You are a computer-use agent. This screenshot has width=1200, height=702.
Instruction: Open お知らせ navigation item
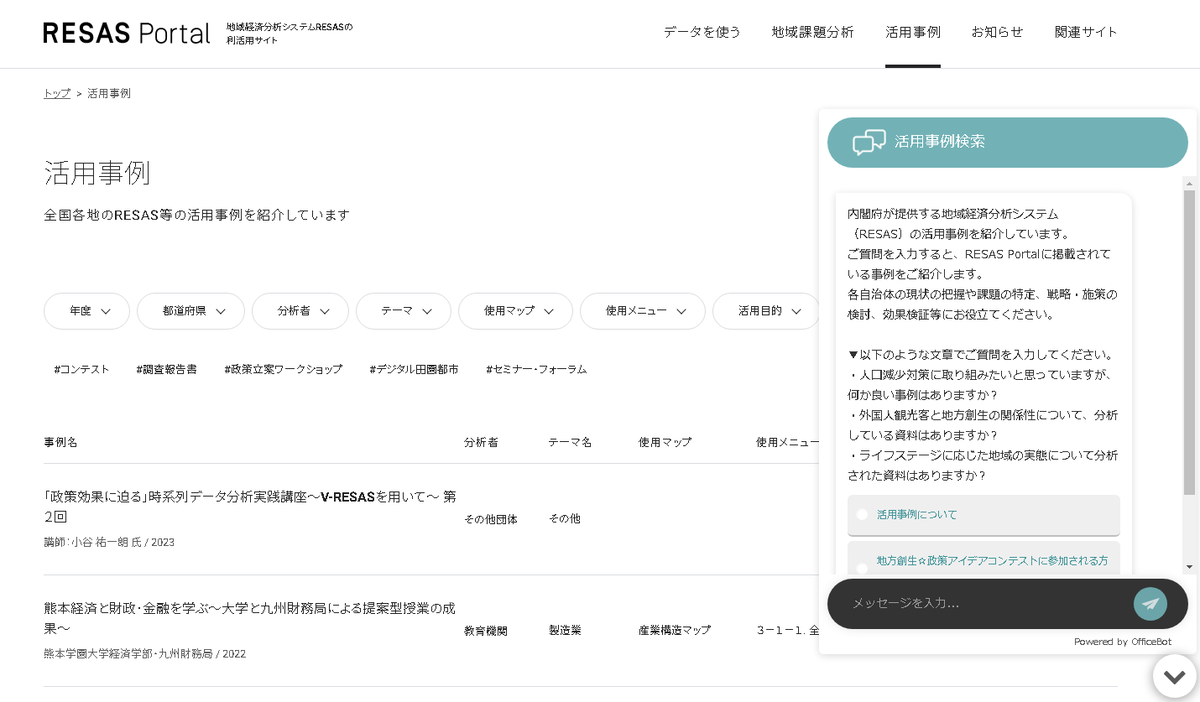pyautogui.click(x=997, y=32)
